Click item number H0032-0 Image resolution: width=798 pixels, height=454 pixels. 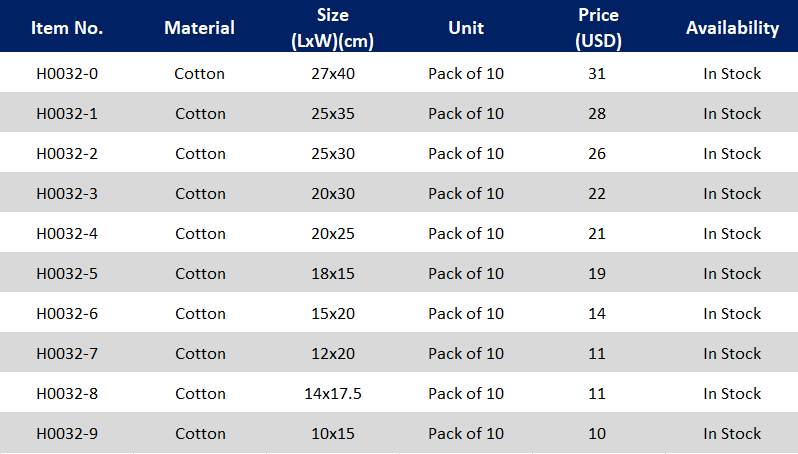tap(67, 74)
